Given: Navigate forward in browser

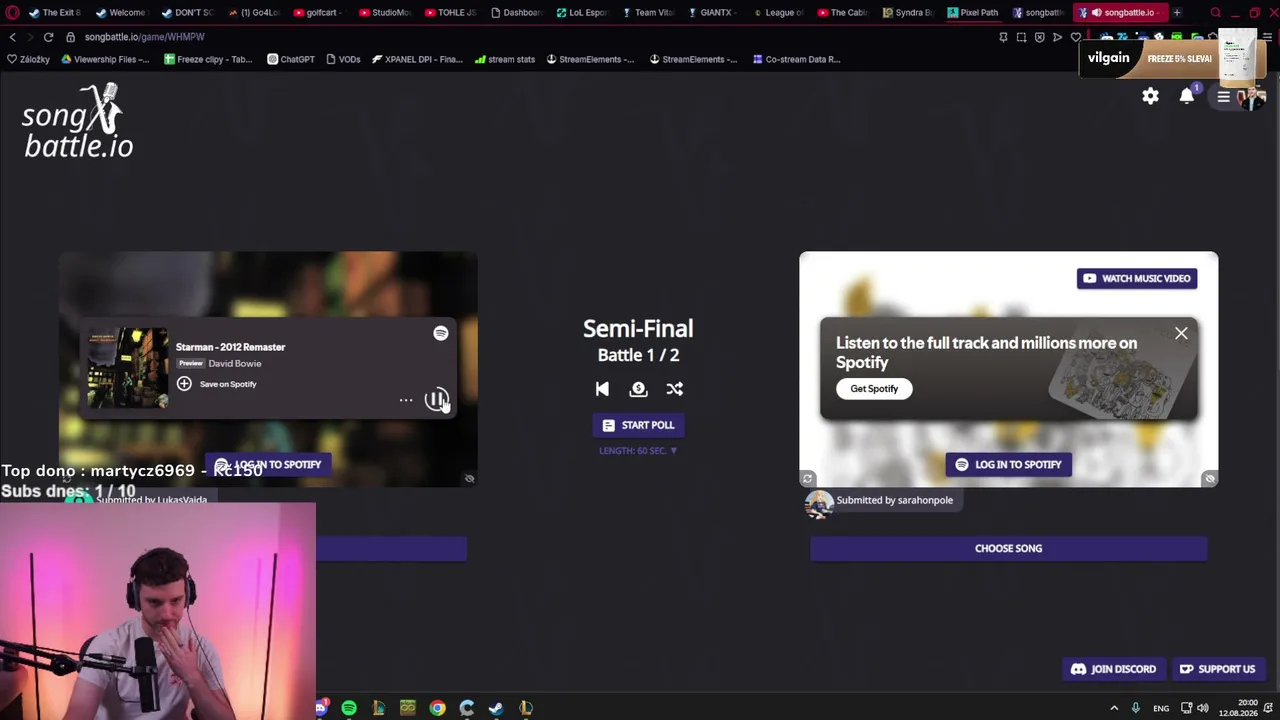Looking at the screenshot, I should point(30,37).
